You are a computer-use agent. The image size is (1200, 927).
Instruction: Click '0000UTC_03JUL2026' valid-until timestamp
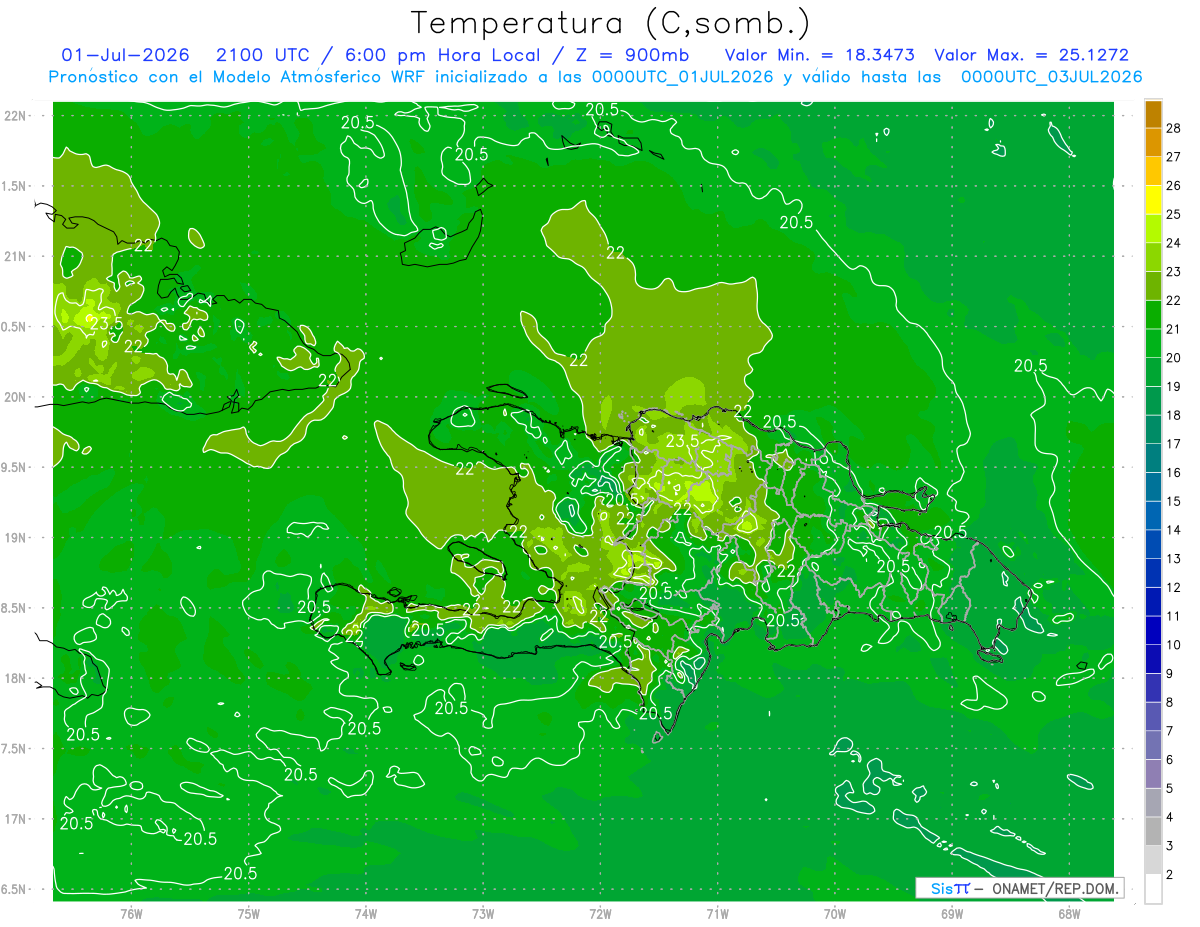(1052, 77)
